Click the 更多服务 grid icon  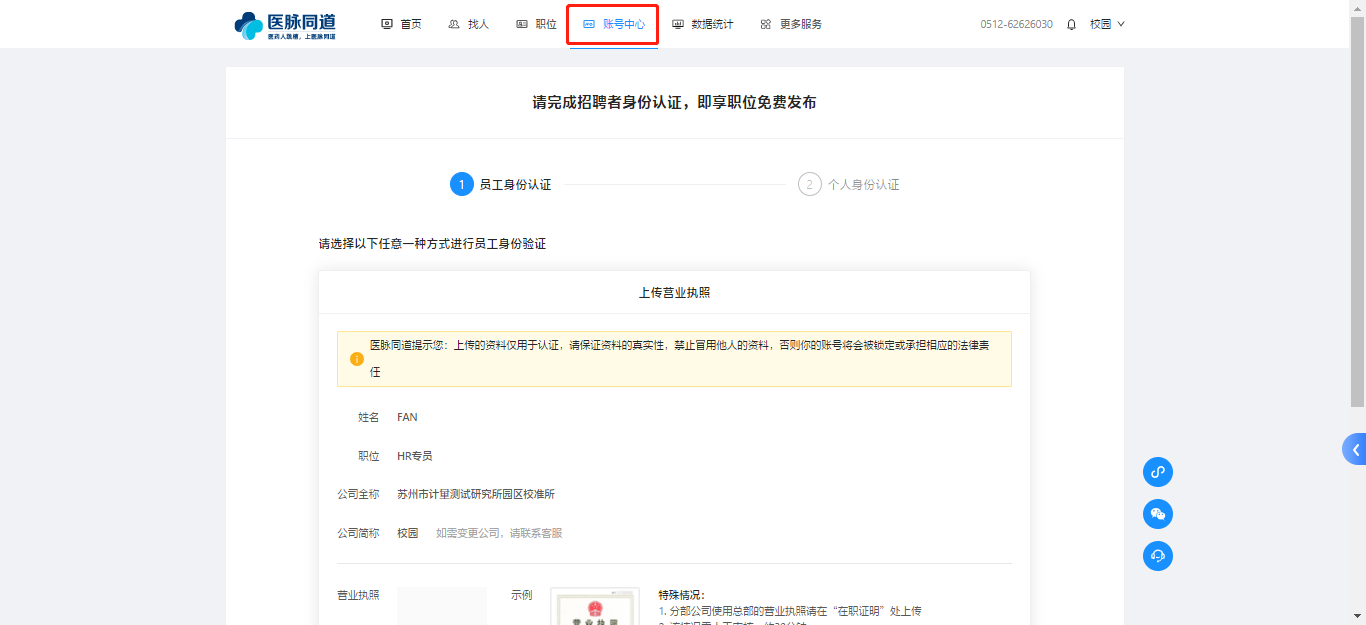click(766, 24)
